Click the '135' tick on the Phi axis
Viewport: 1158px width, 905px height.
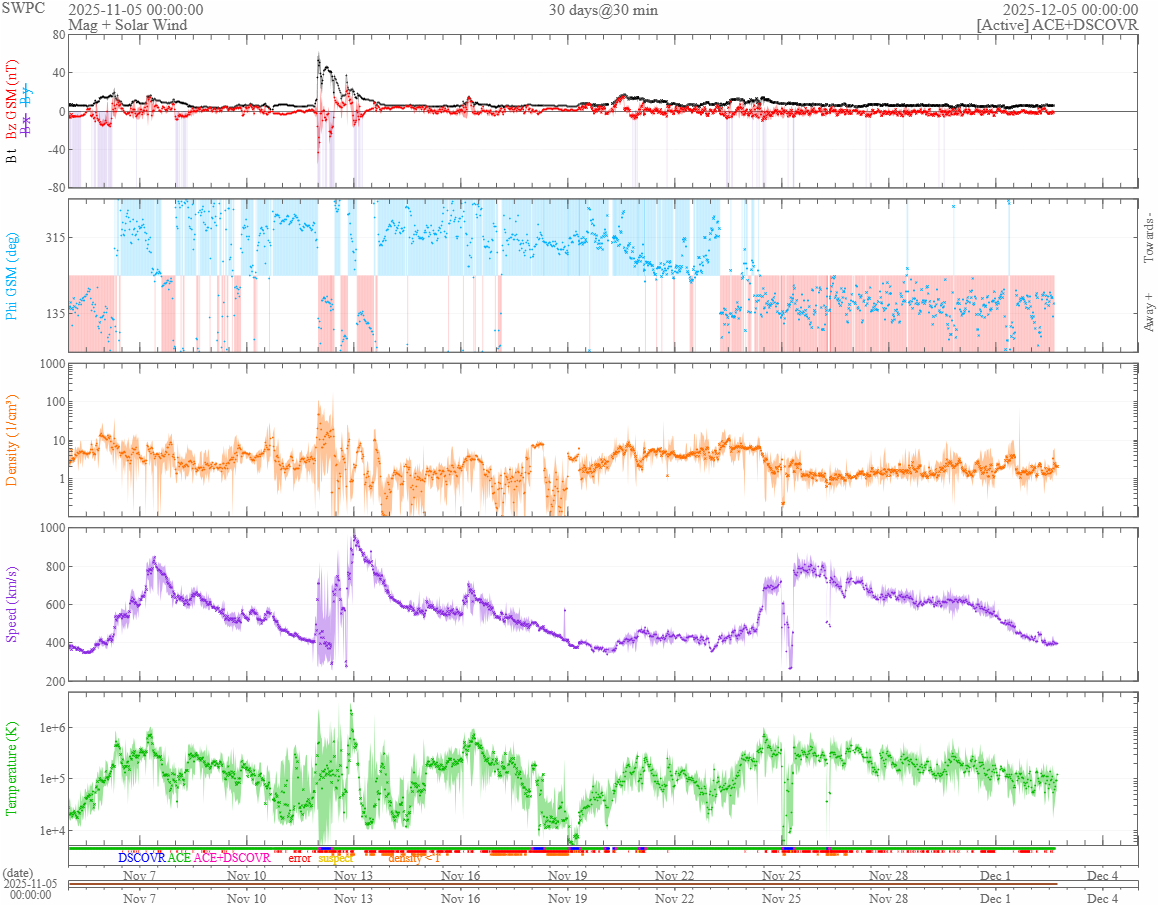(x=55, y=313)
